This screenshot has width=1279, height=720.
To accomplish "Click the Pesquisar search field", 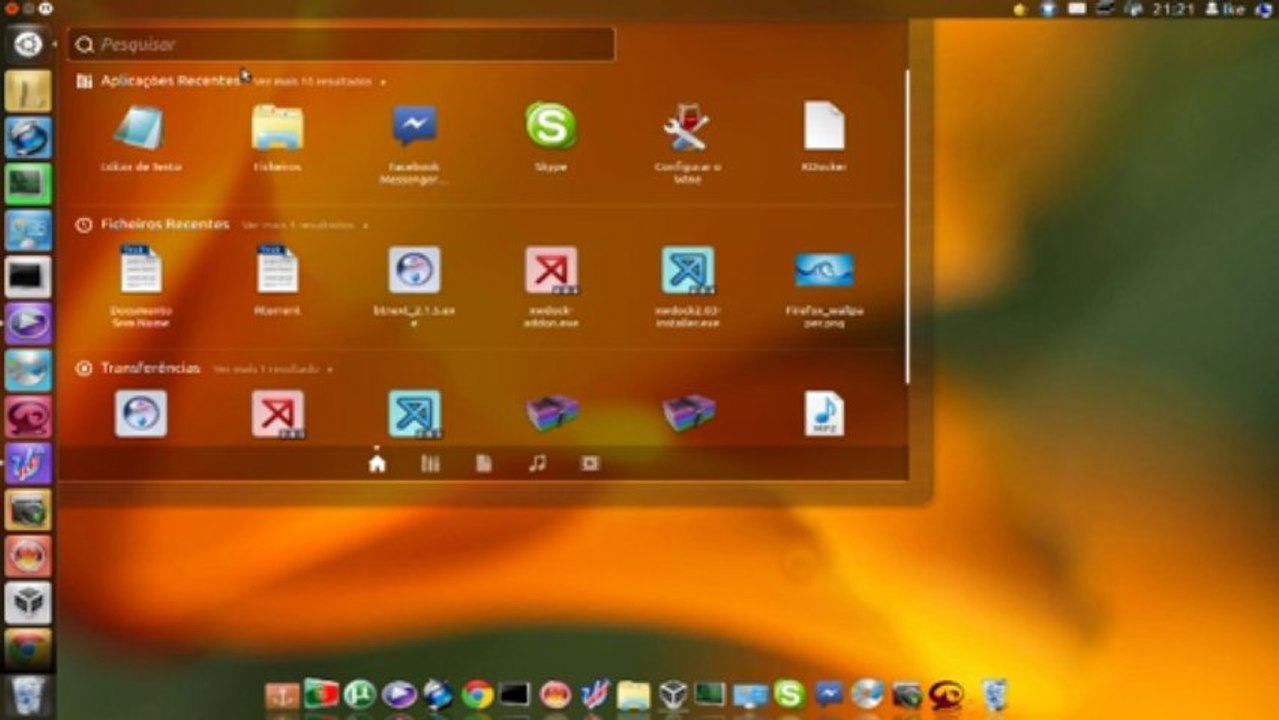I will click(340, 44).
